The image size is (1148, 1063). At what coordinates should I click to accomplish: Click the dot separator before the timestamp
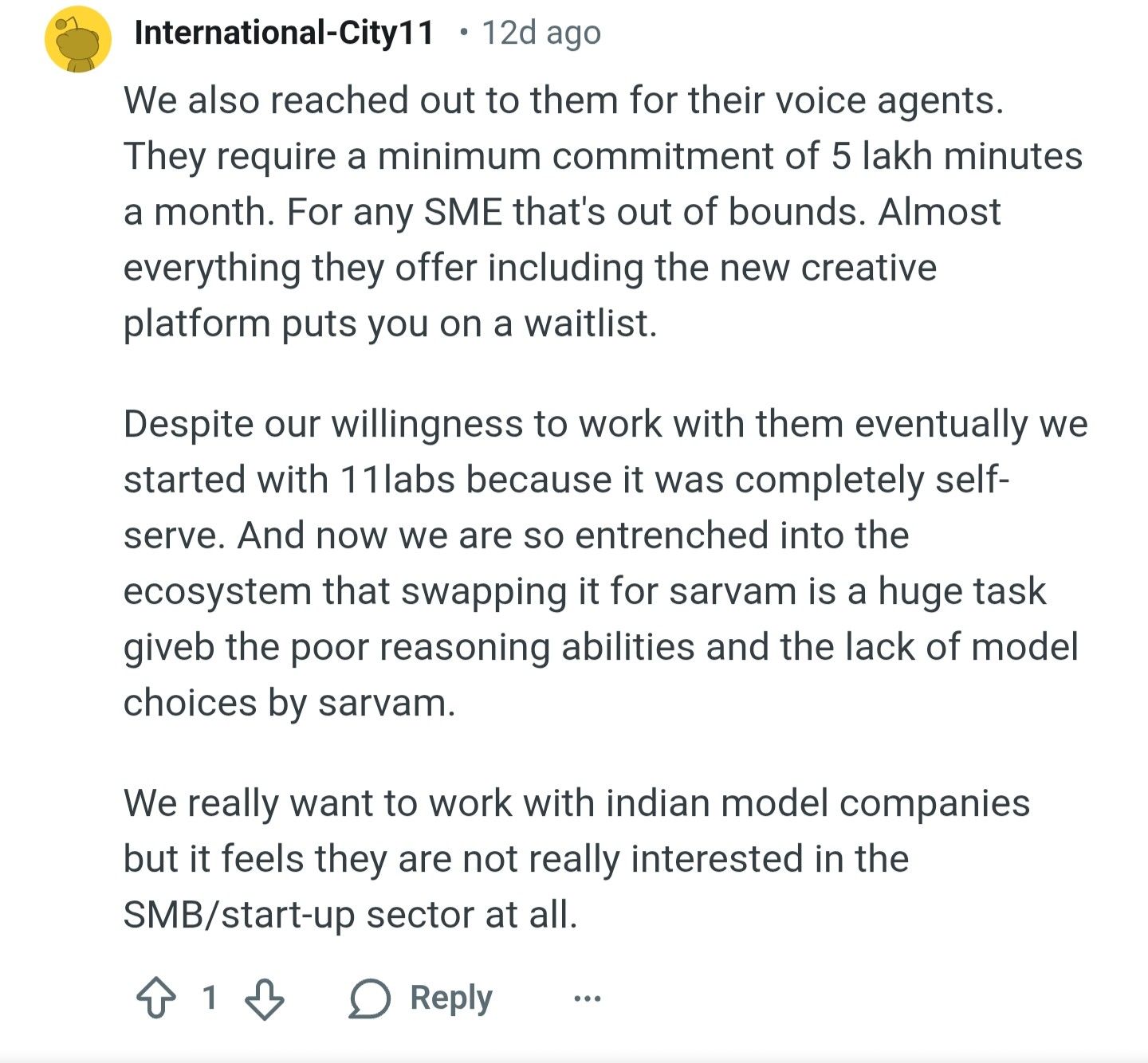463,33
